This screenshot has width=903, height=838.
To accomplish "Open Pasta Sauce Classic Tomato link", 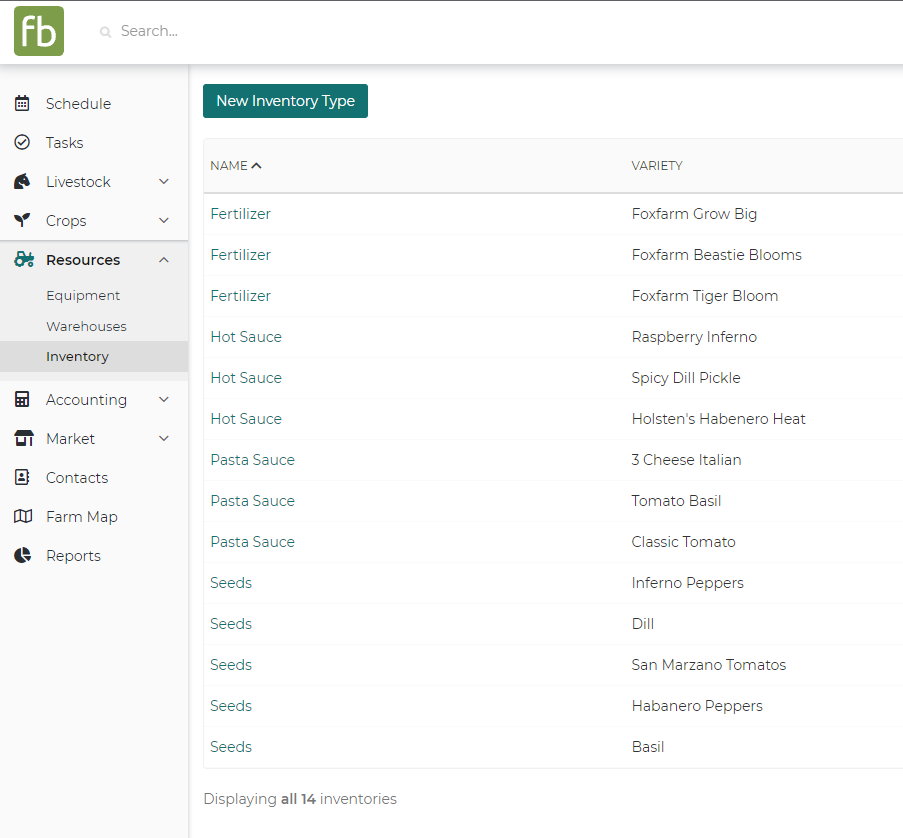I will 252,542.
